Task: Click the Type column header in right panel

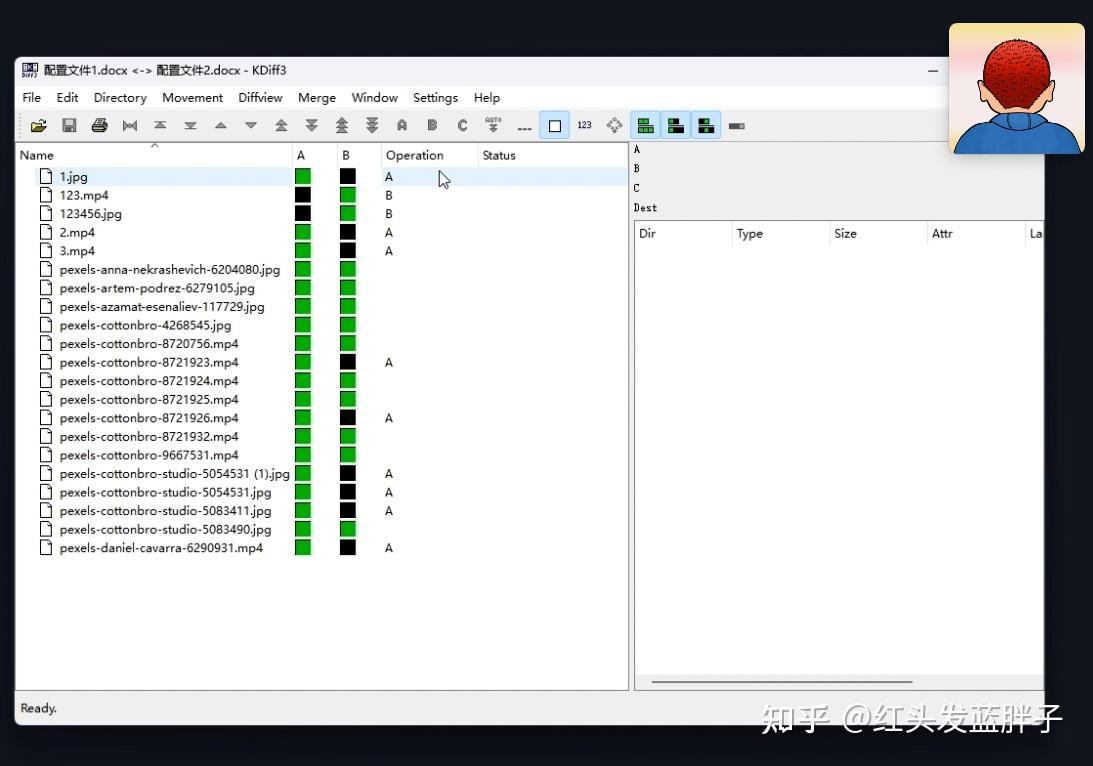Action: tap(780, 233)
